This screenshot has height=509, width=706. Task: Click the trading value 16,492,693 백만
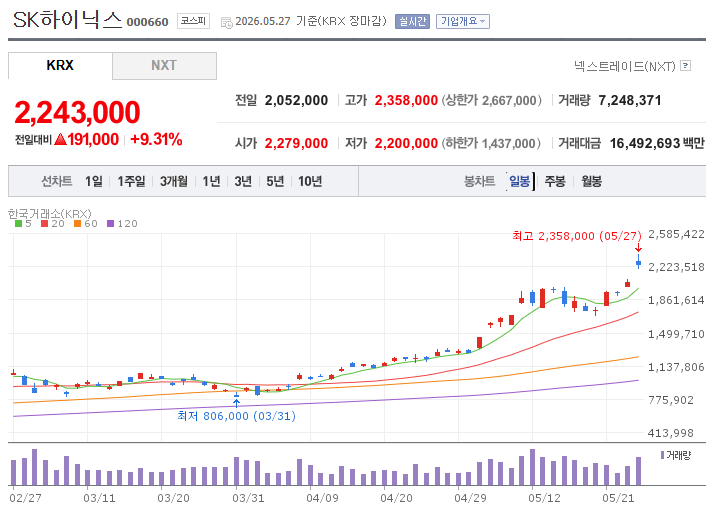[x=657, y=143]
